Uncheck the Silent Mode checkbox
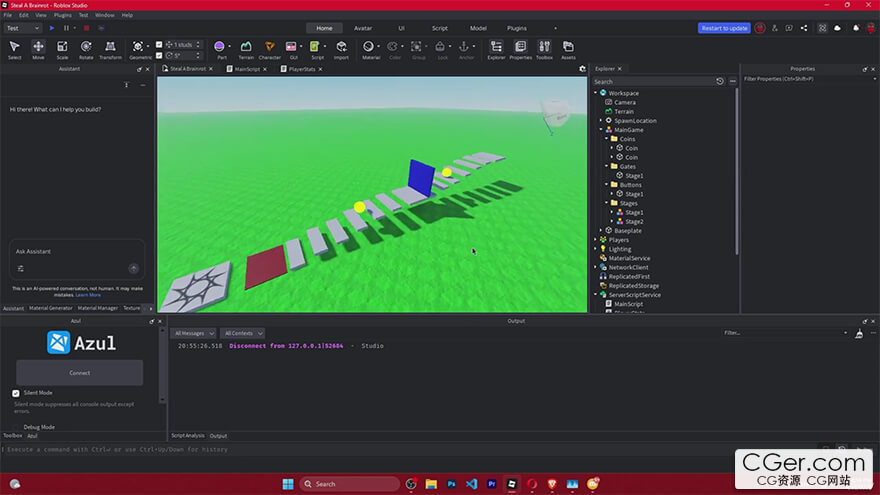The width and height of the screenshot is (880, 495). pyautogui.click(x=16, y=393)
